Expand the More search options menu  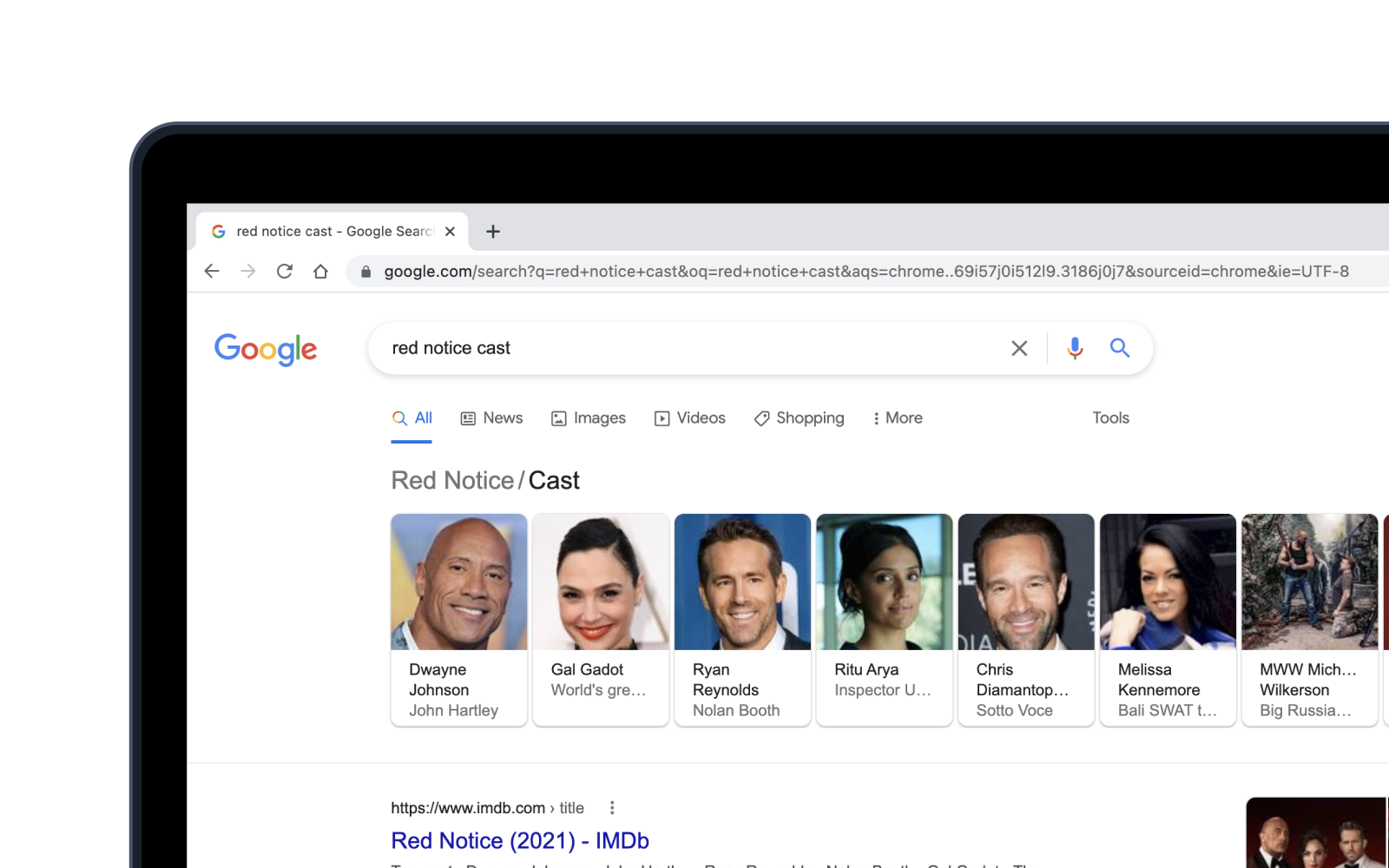[x=898, y=418]
